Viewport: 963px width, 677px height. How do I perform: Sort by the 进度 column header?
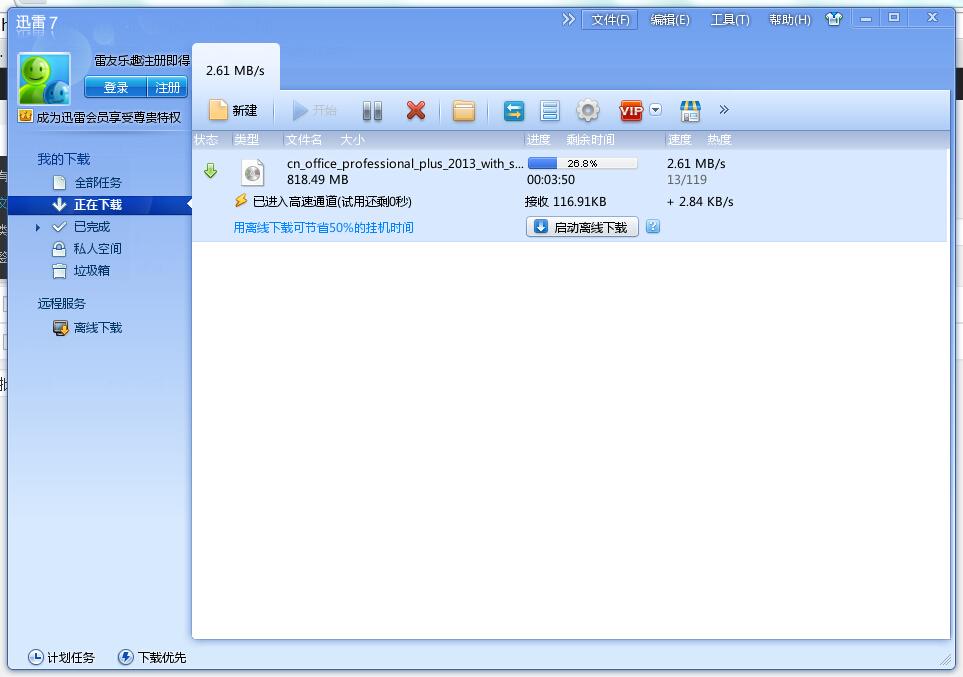[x=539, y=139]
